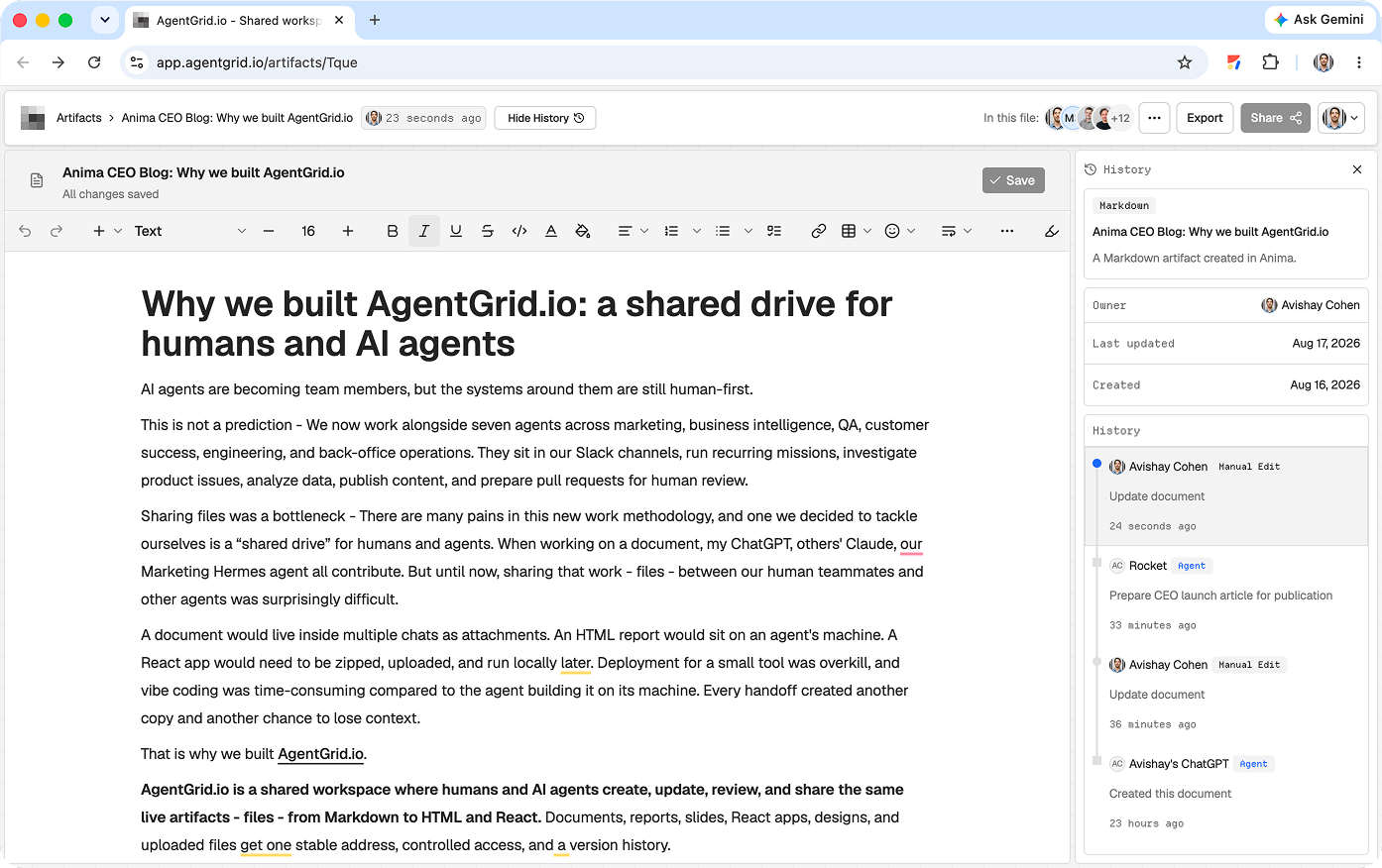Click the +12 collaborators badge
The height and width of the screenshot is (868, 1382).
click(1120, 118)
